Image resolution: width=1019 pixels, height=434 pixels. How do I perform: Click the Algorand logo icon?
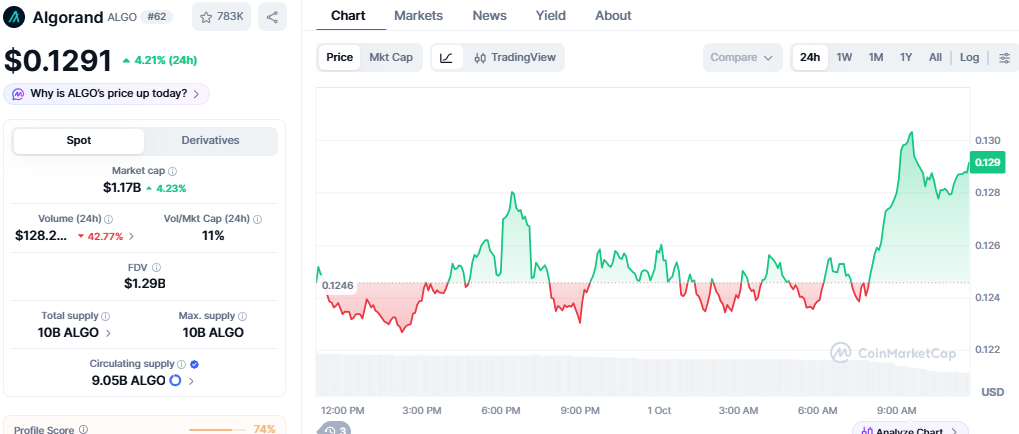pyautogui.click(x=15, y=17)
